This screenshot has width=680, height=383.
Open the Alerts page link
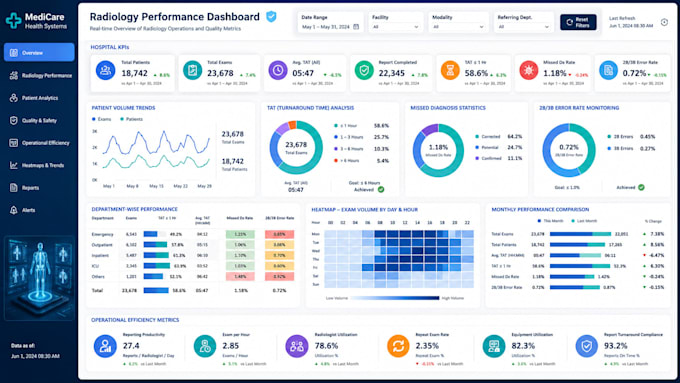pos(39,210)
